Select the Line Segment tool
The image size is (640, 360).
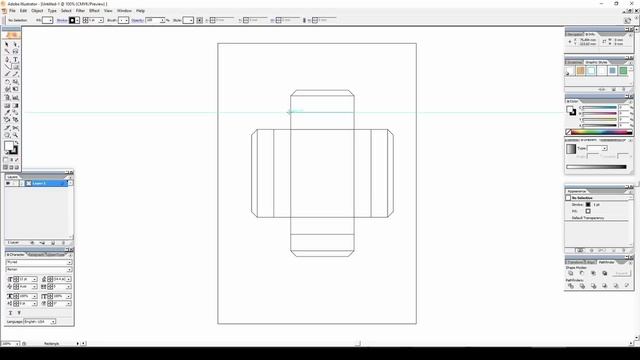point(7,67)
